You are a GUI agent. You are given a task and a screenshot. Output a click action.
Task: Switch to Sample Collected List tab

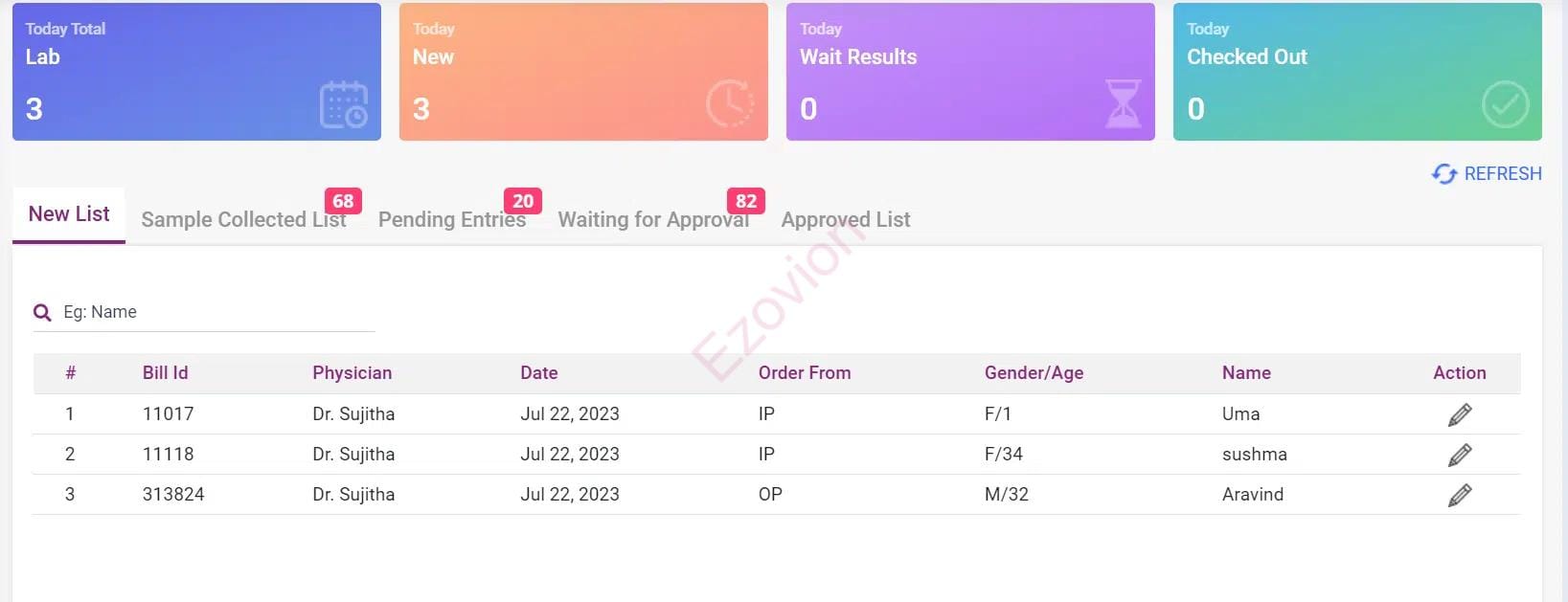pyautogui.click(x=243, y=219)
